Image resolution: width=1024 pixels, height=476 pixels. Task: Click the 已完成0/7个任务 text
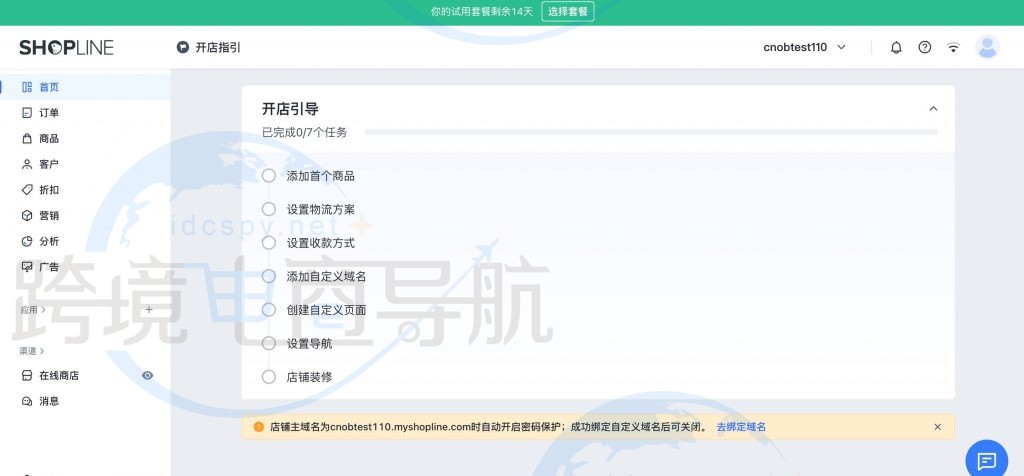(304, 133)
